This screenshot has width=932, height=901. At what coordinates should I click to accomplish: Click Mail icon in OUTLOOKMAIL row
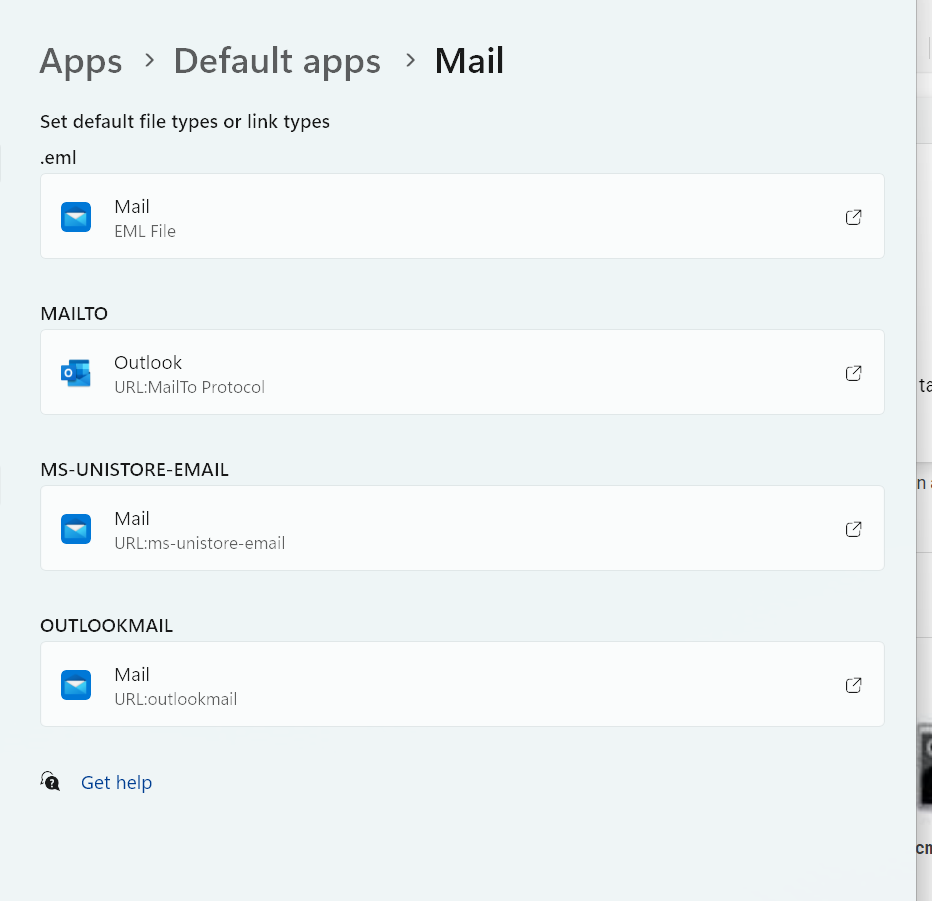pos(76,685)
